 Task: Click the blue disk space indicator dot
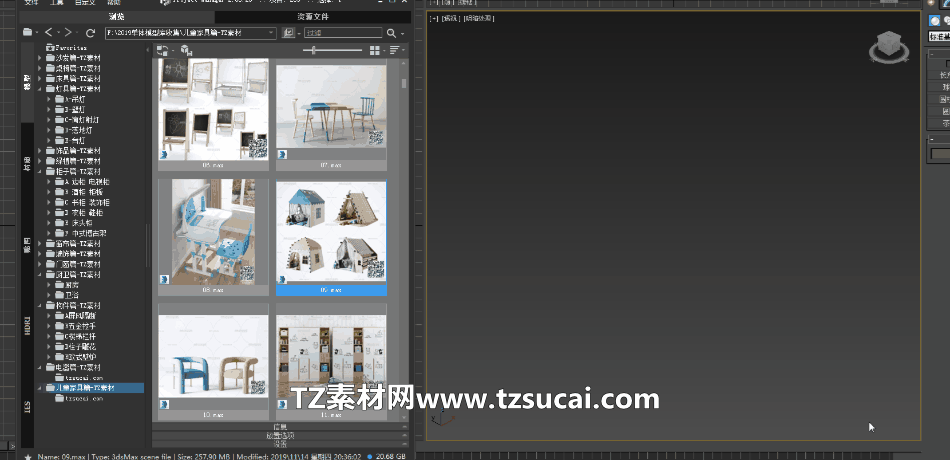point(370,456)
